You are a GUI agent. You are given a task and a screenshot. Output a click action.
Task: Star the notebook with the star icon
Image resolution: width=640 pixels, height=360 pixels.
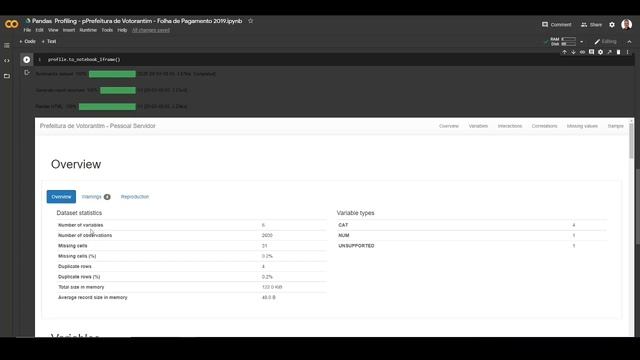pyautogui.click(x=251, y=21)
